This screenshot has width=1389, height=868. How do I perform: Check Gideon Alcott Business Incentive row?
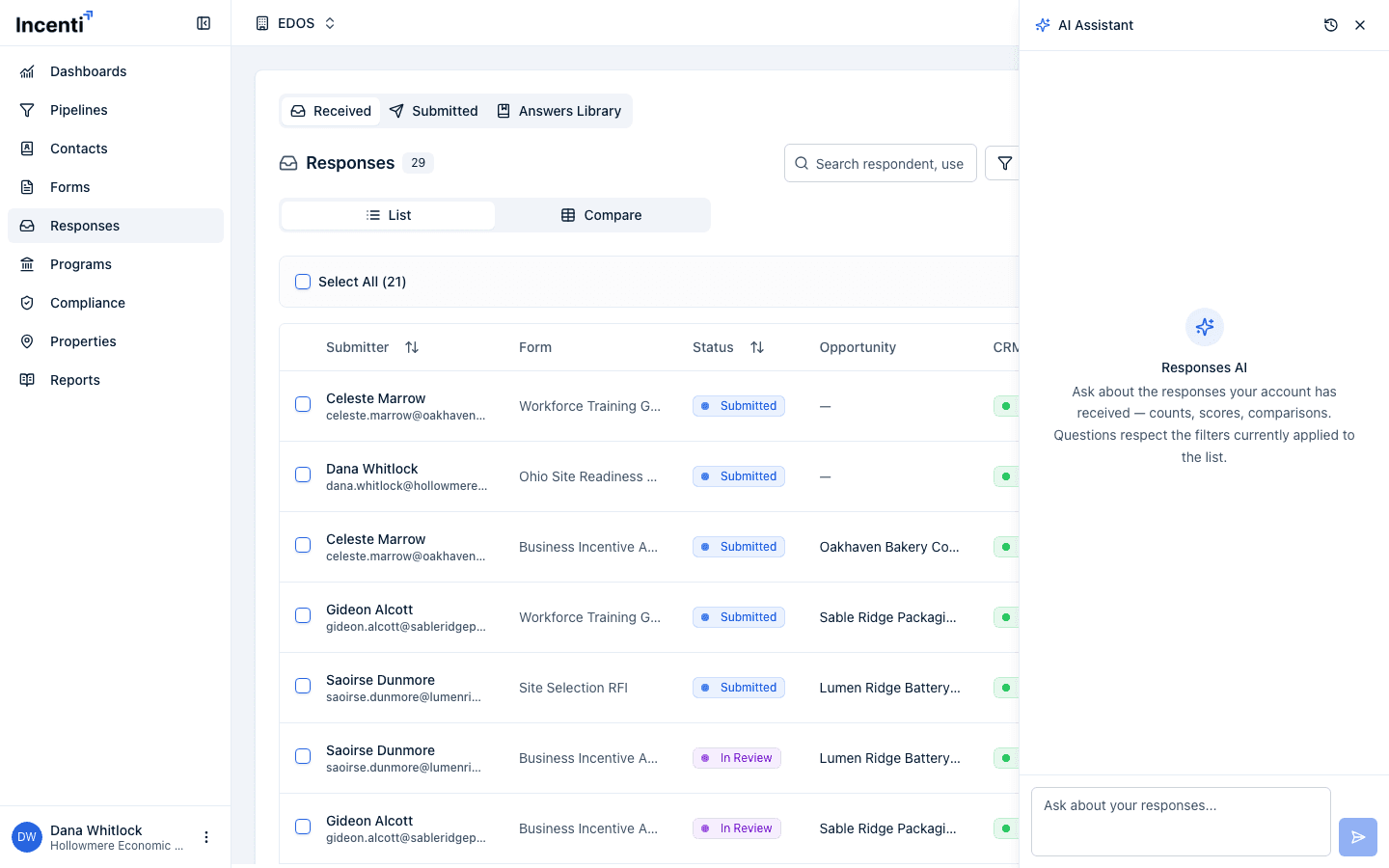click(x=303, y=827)
